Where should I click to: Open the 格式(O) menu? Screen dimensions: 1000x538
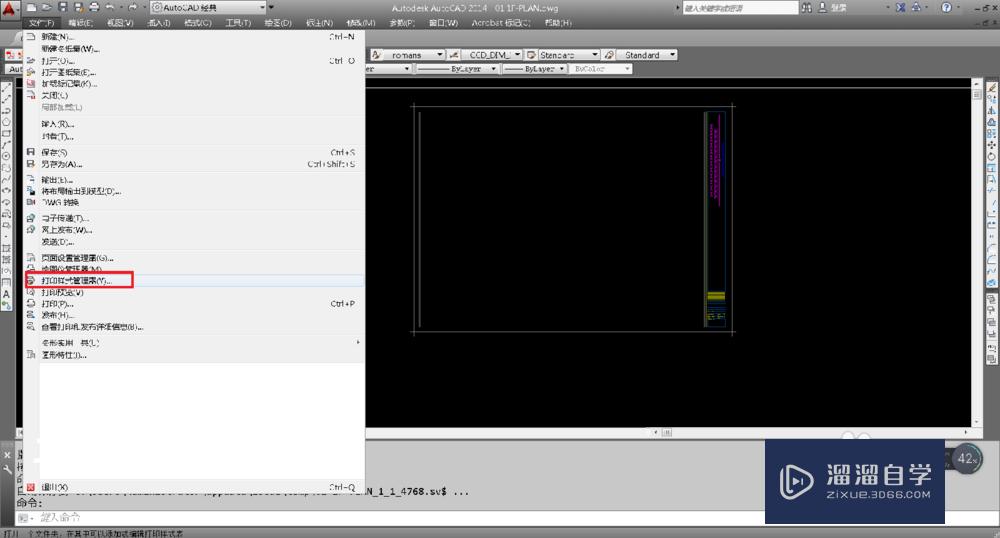coord(198,23)
